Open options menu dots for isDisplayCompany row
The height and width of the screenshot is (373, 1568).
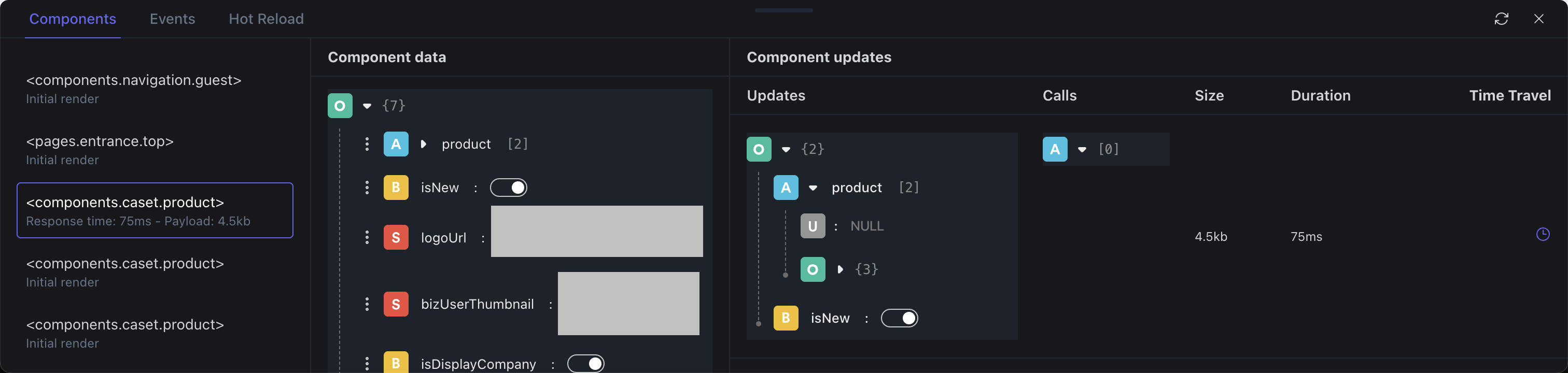tap(367, 364)
